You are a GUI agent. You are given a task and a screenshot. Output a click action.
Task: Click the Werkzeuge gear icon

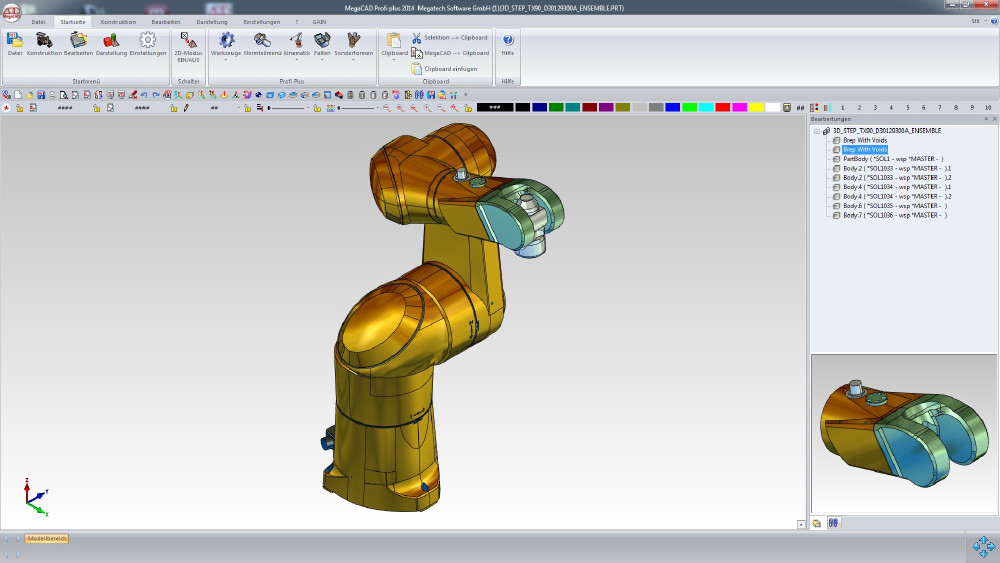point(226,40)
